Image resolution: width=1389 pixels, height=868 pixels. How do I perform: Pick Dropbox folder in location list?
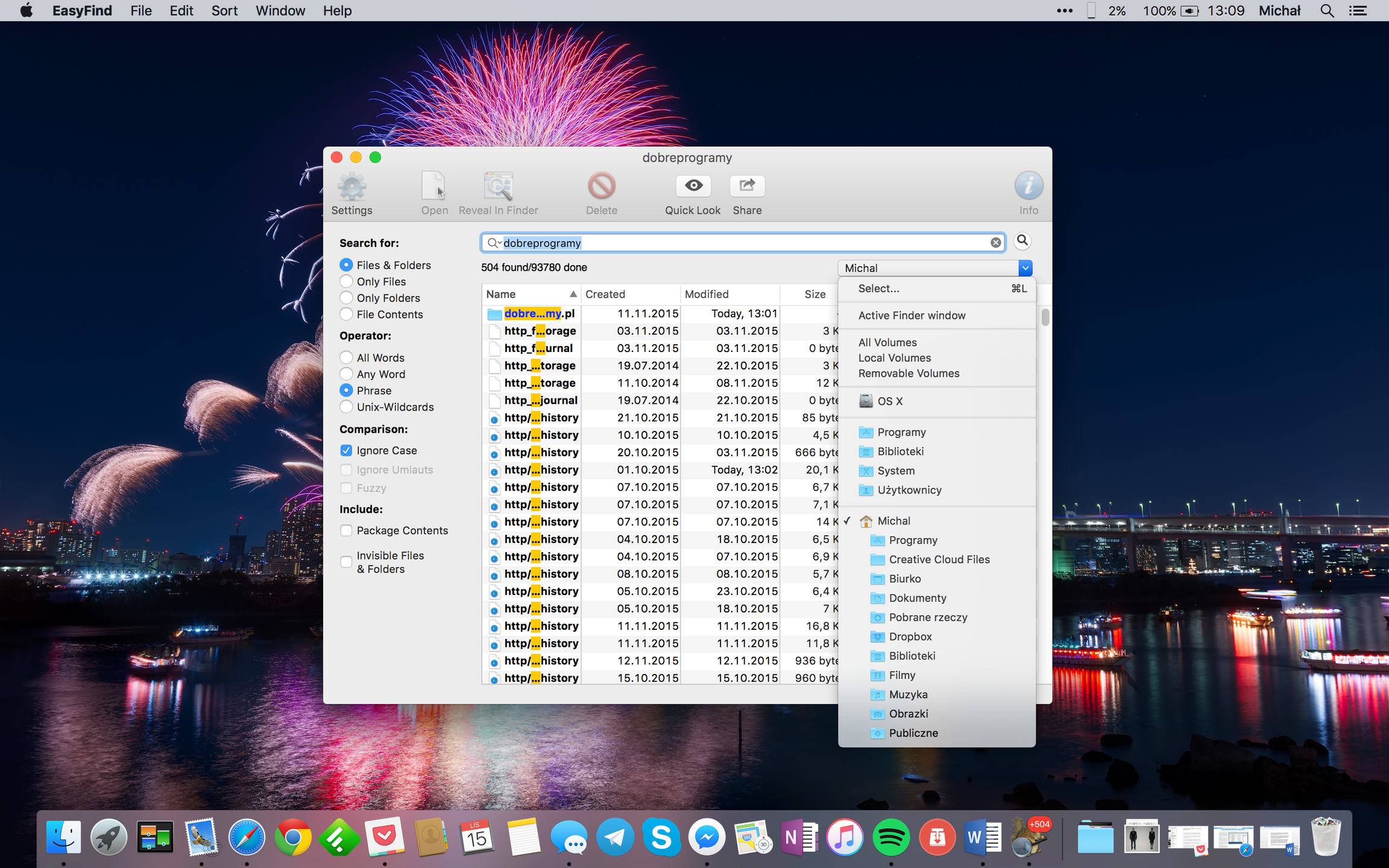[x=910, y=637]
